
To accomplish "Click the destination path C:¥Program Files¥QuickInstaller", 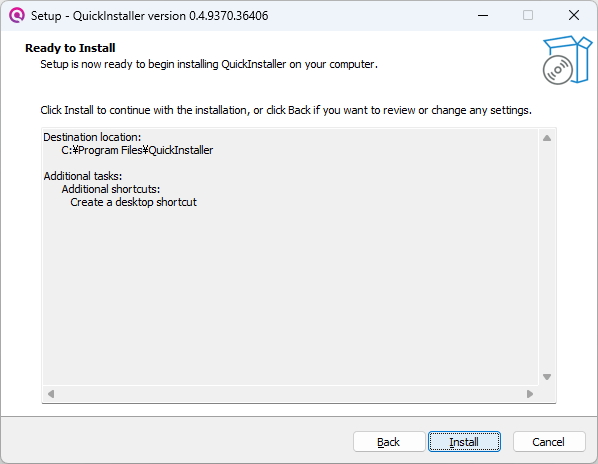I will point(137,150).
